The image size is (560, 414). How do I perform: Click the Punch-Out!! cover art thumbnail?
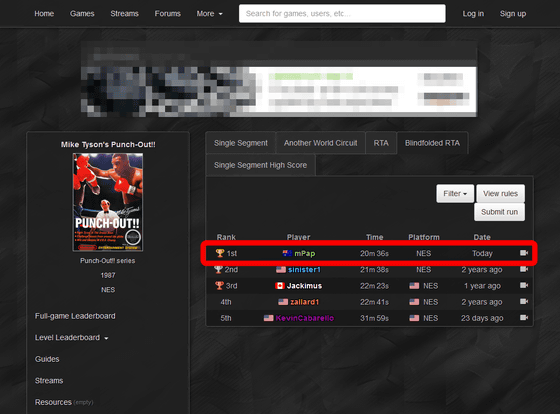tap(108, 202)
